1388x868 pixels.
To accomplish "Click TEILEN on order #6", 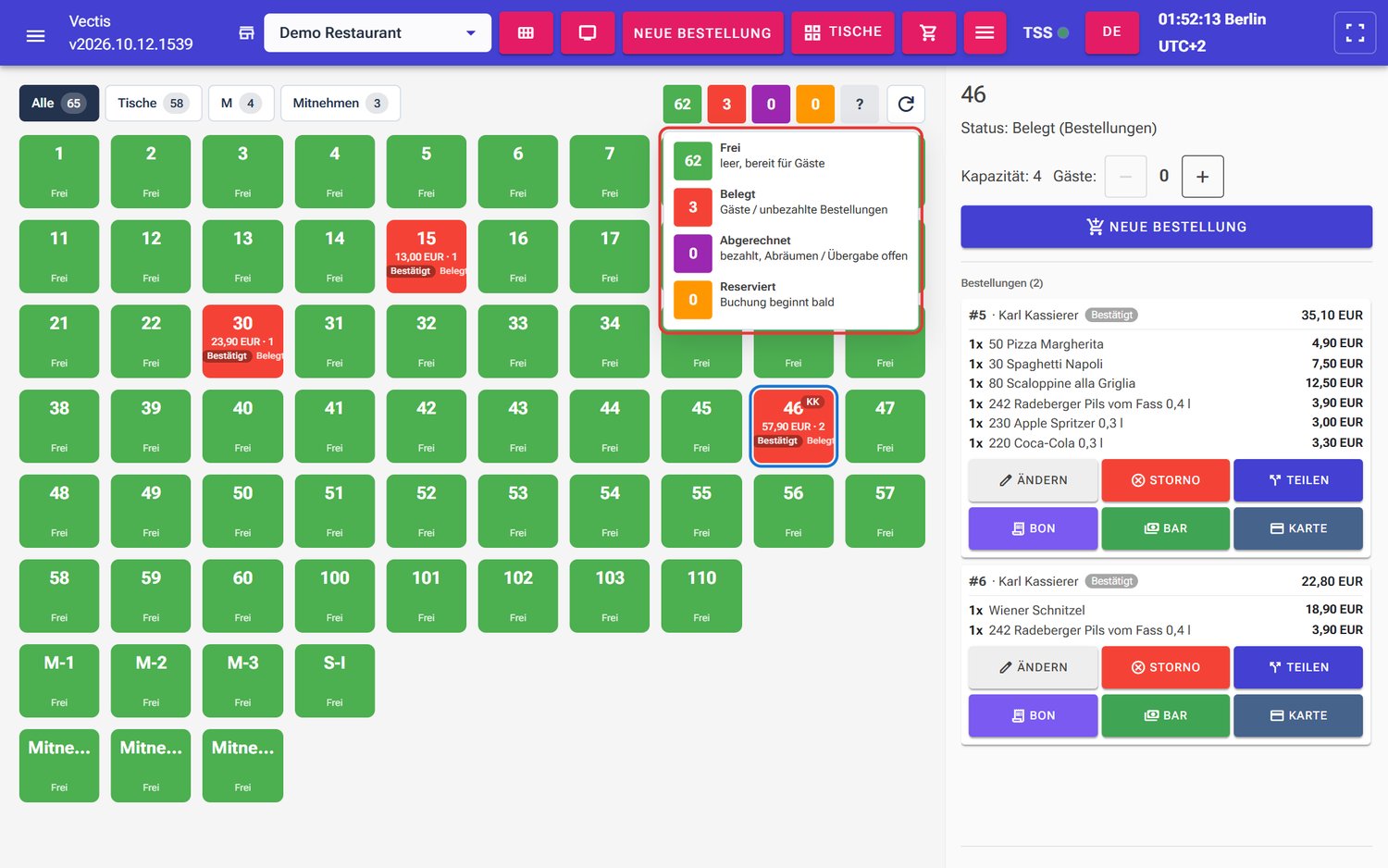I will [x=1298, y=667].
